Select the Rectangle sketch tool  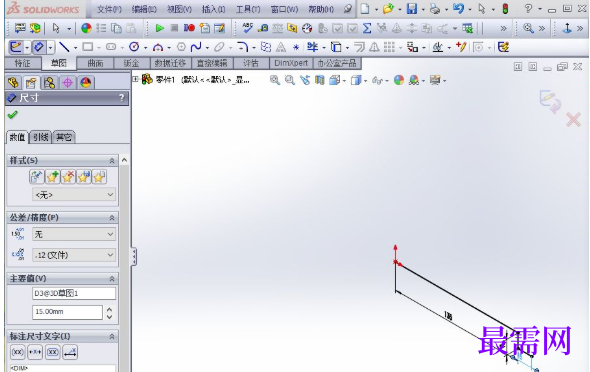[88, 47]
